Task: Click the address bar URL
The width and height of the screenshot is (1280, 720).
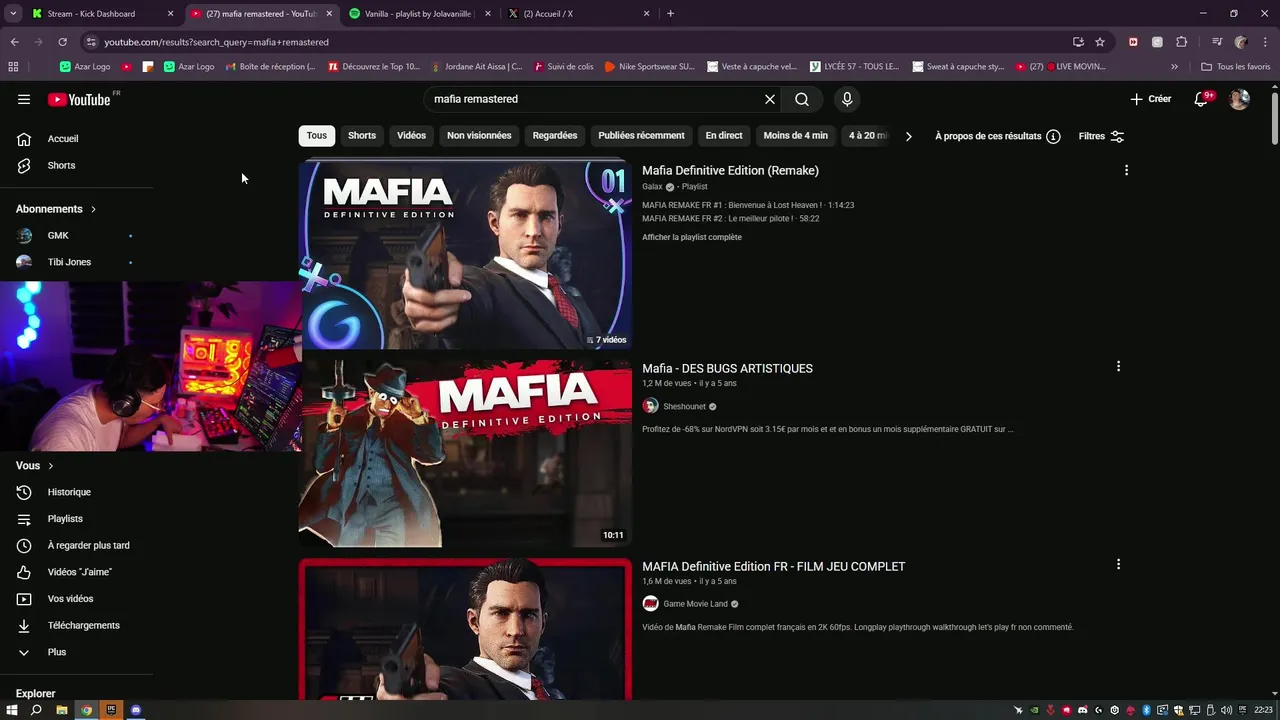Action: (x=216, y=42)
